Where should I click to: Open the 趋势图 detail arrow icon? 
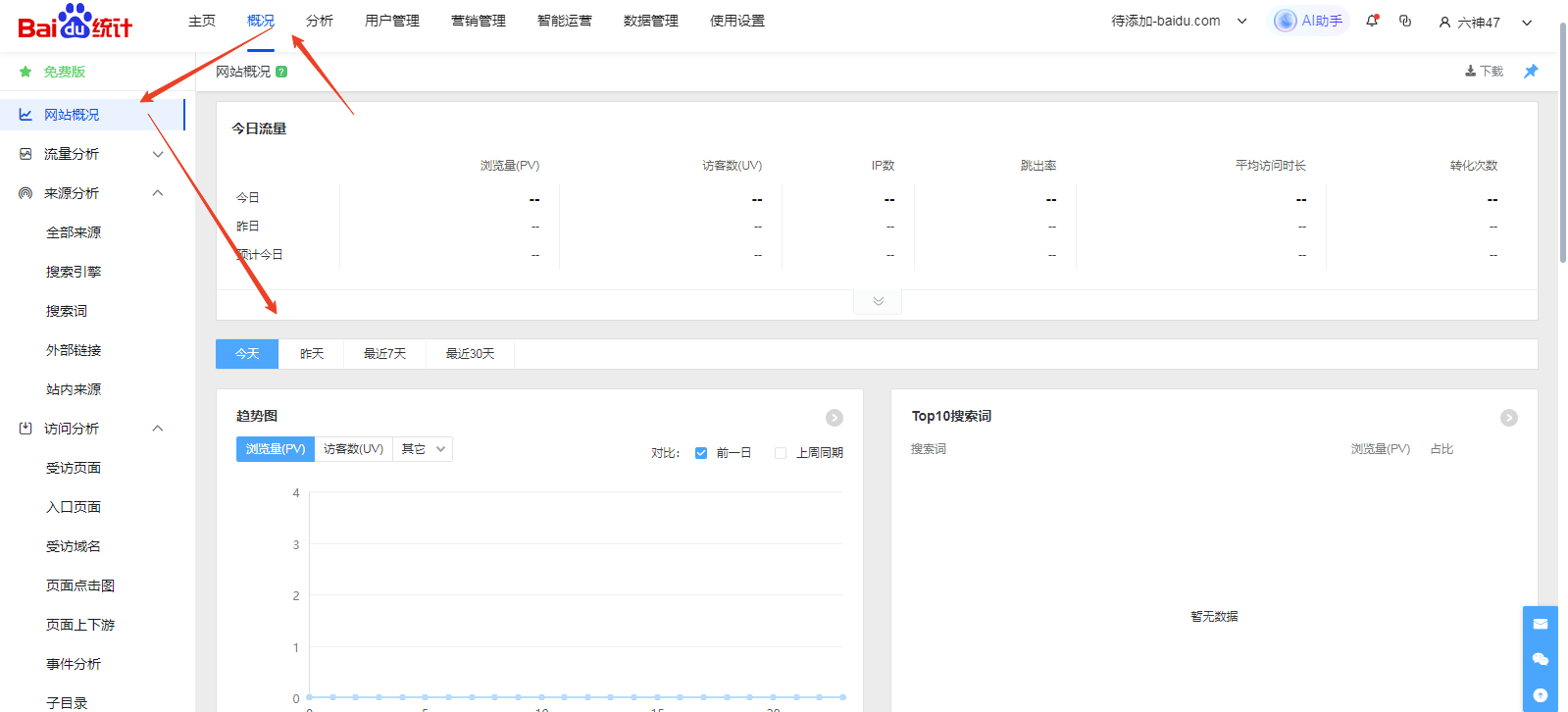click(x=835, y=418)
